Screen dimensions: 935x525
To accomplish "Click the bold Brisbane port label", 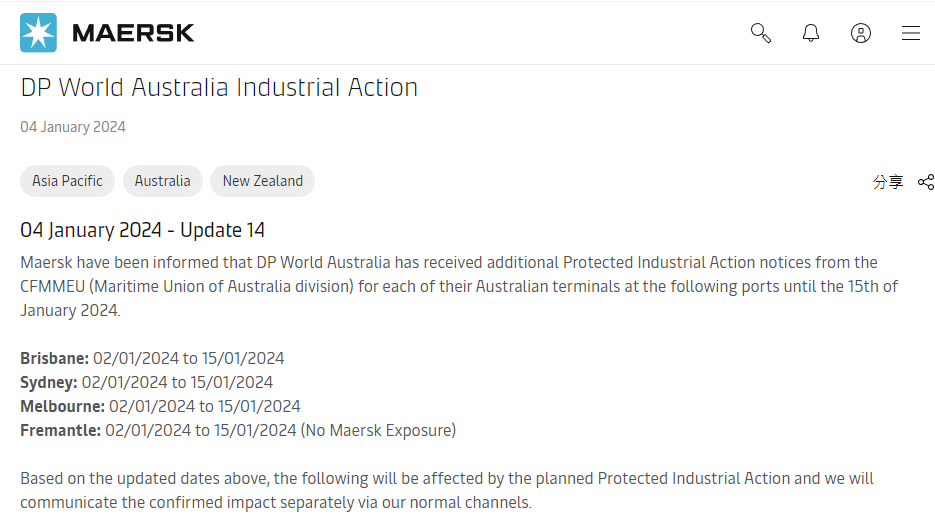I will point(55,358).
